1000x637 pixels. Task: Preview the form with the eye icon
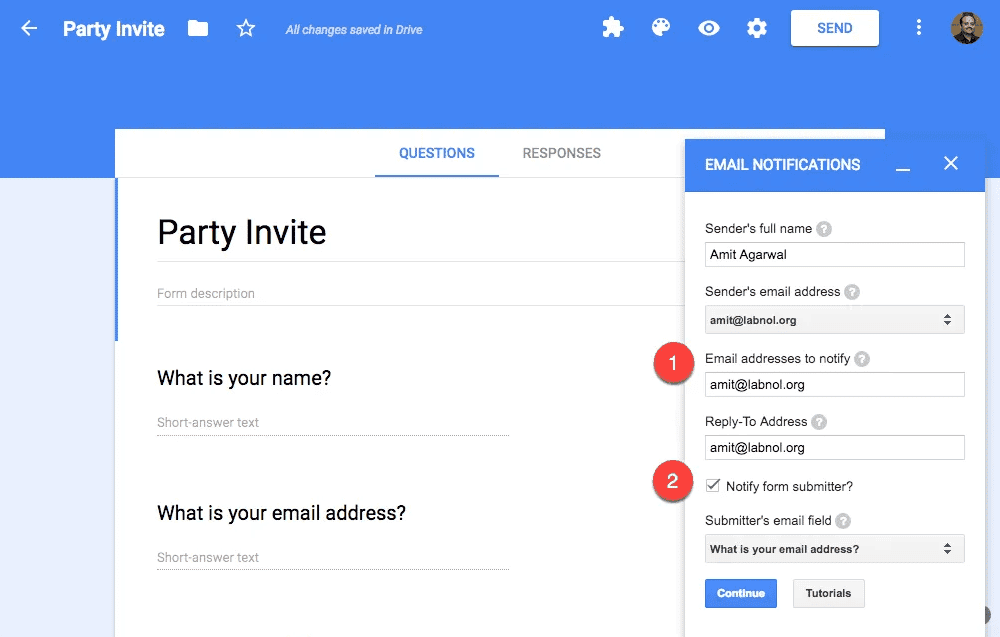(709, 28)
